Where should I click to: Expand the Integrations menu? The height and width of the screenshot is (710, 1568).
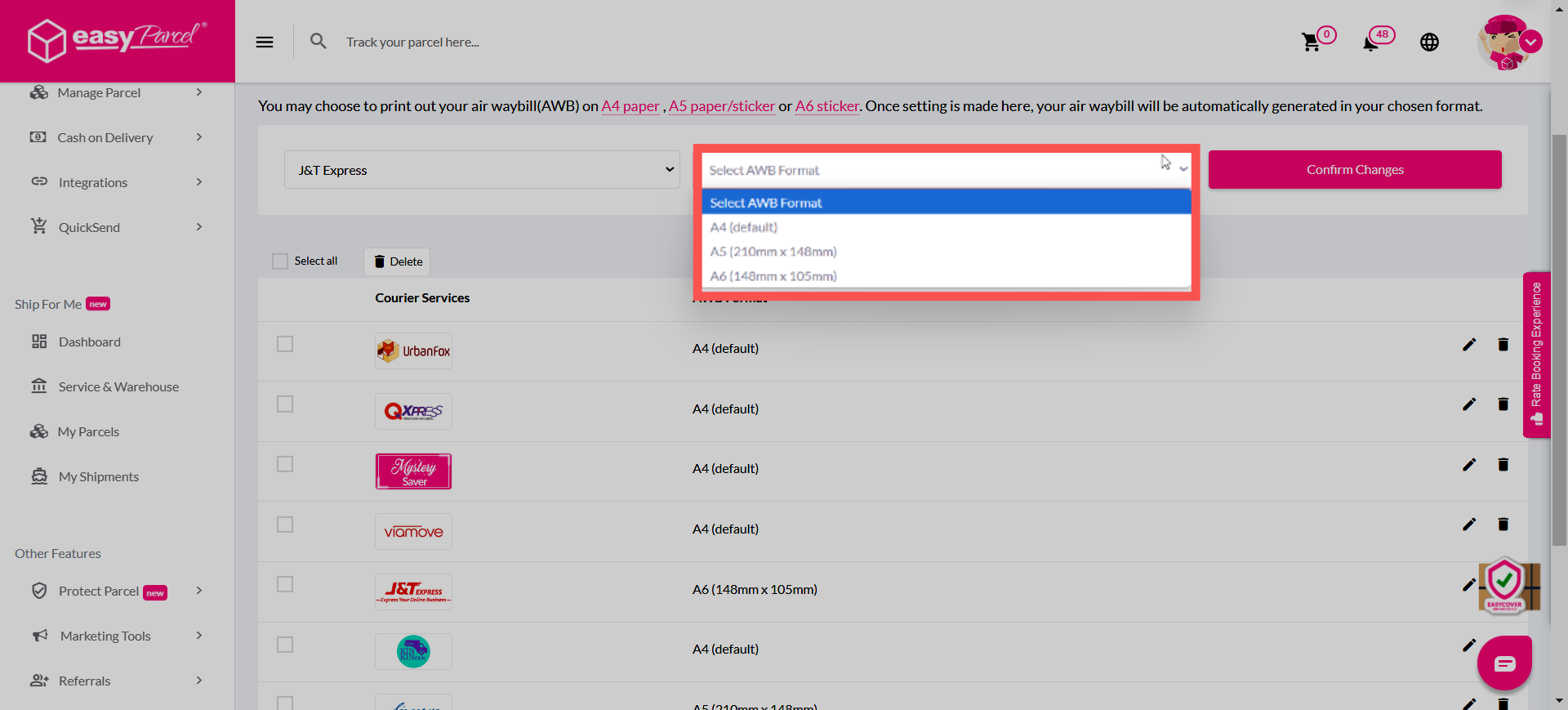(x=116, y=182)
